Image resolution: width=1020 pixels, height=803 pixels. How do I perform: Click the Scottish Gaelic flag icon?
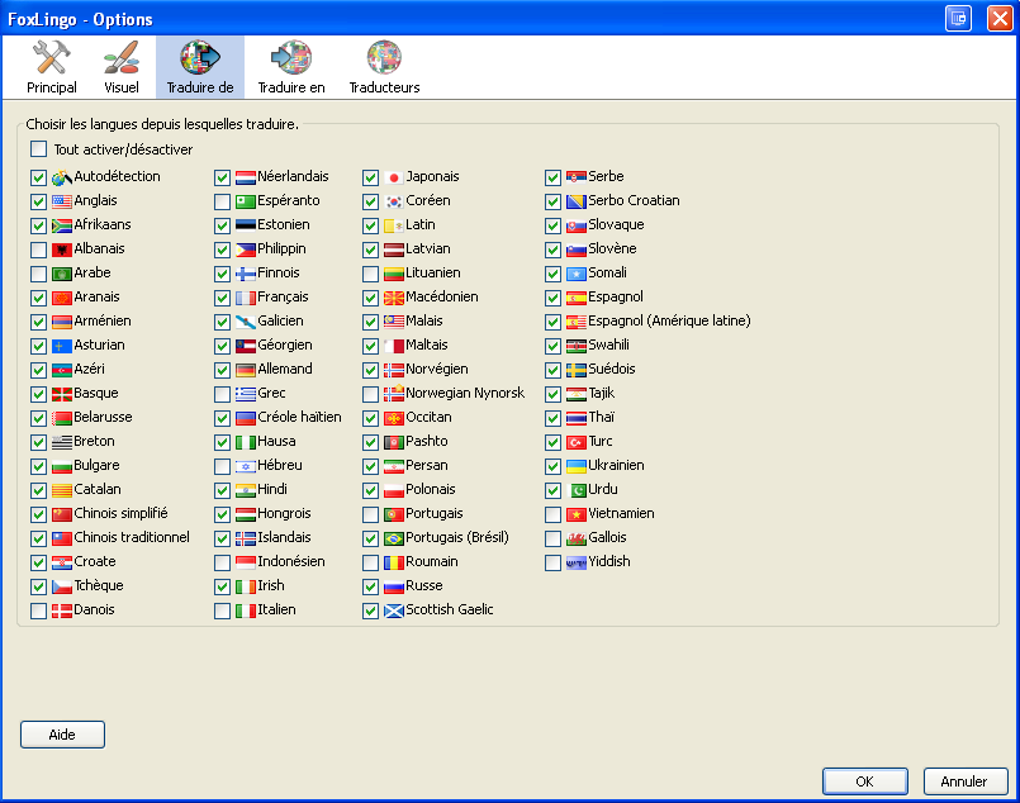(x=394, y=611)
